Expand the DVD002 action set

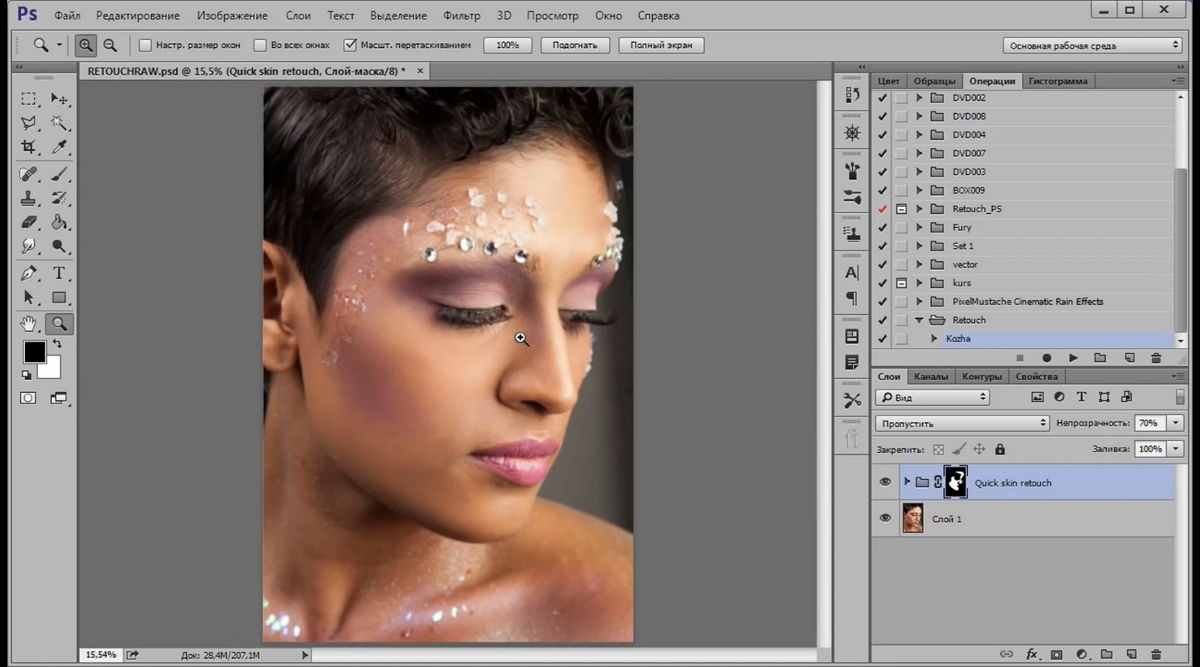[919, 98]
